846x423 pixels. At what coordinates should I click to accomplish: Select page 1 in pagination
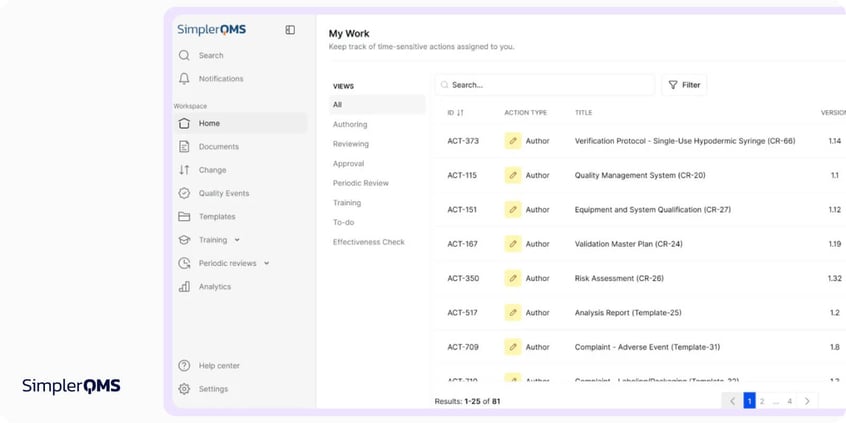click(749, 401)
